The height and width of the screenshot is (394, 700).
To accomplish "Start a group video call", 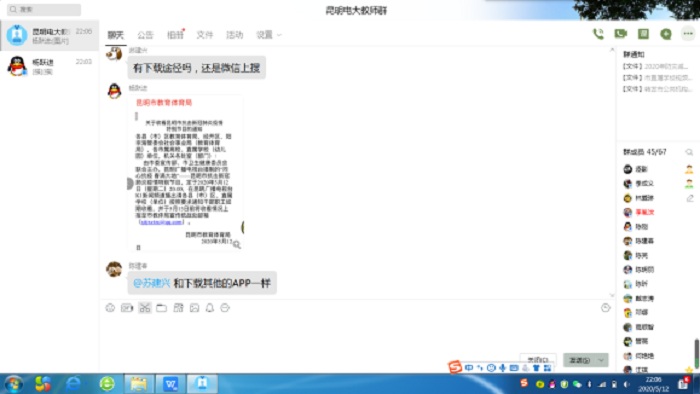I will pos(621,34).
